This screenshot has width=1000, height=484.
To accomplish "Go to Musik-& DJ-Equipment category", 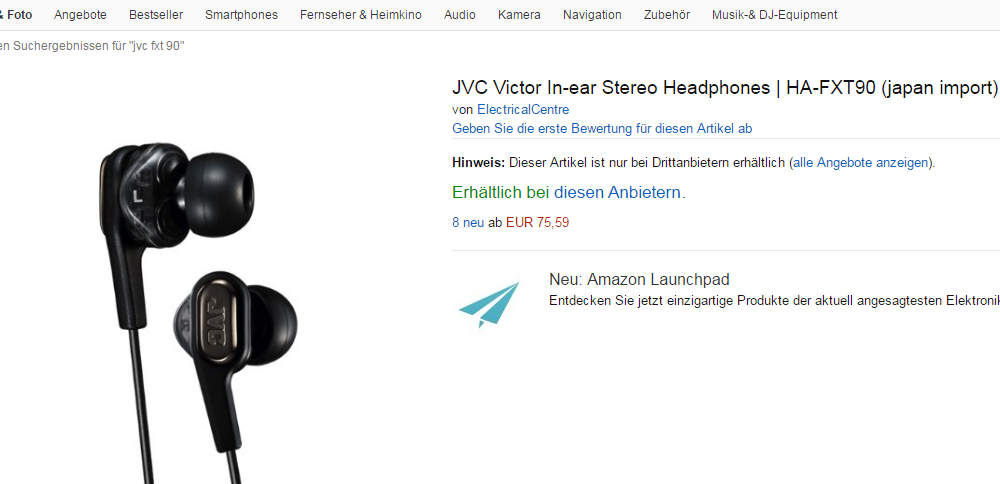I will [x=774, y=15].
